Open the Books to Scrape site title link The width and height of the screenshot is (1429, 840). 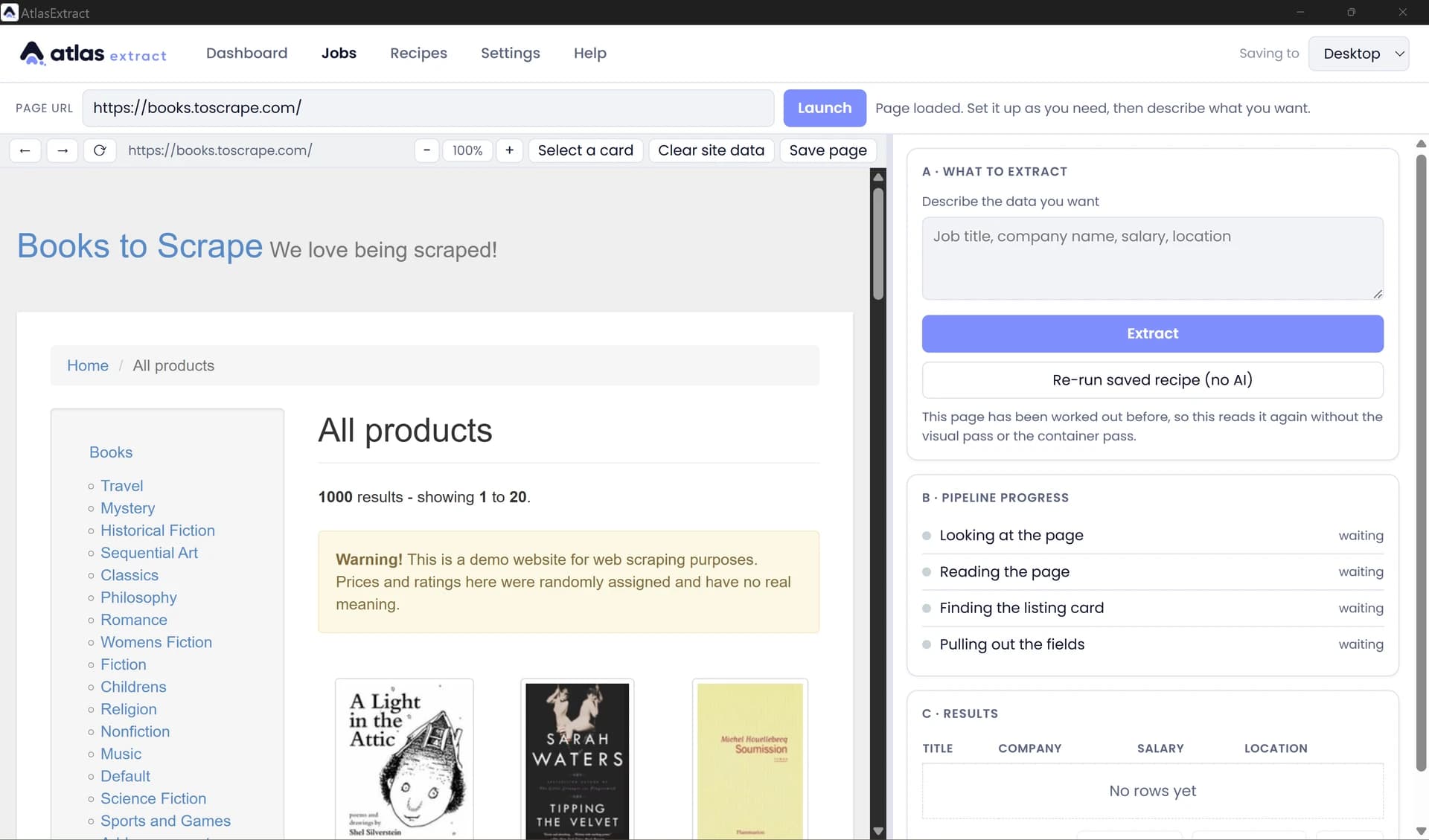[x=140, y=246]
